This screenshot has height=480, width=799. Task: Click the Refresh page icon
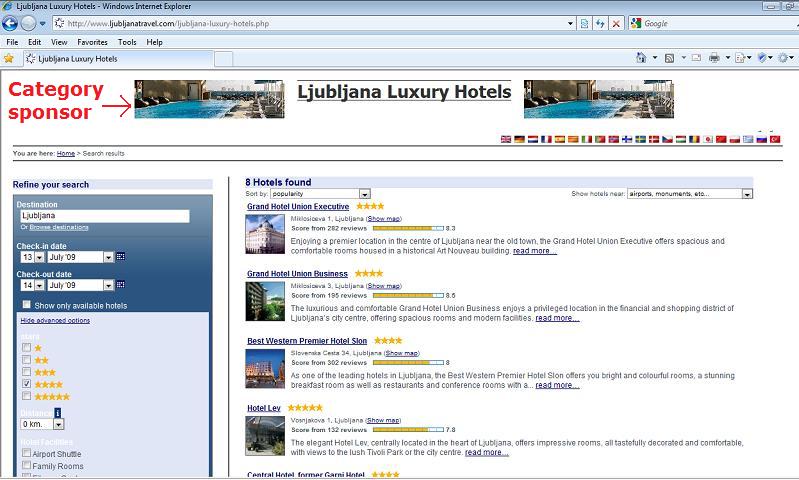point(599,23)
